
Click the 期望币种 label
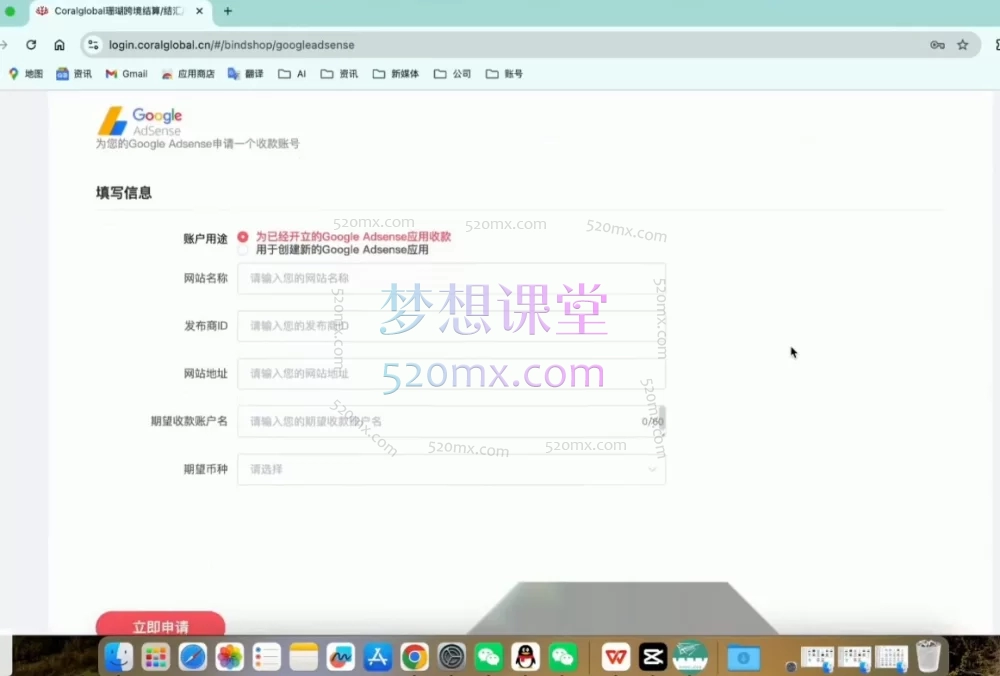point(205,469)
